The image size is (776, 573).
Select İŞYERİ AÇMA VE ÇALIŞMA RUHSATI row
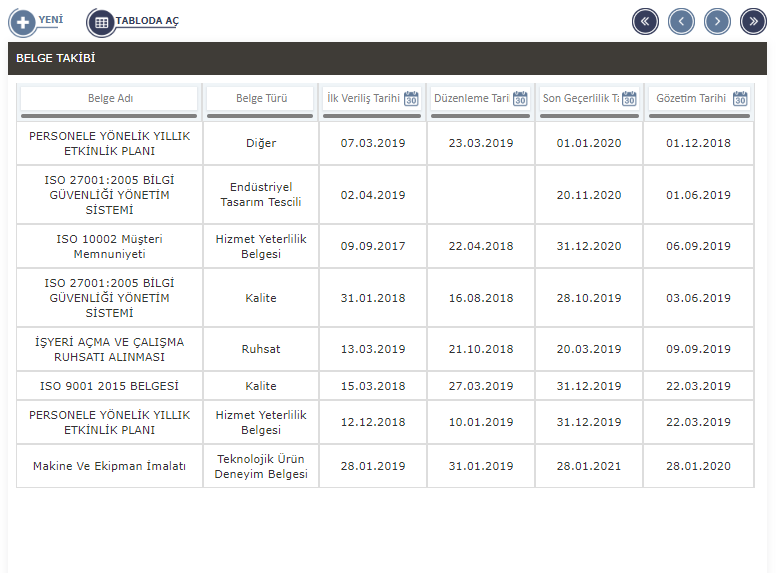click(x=110, y=349)
